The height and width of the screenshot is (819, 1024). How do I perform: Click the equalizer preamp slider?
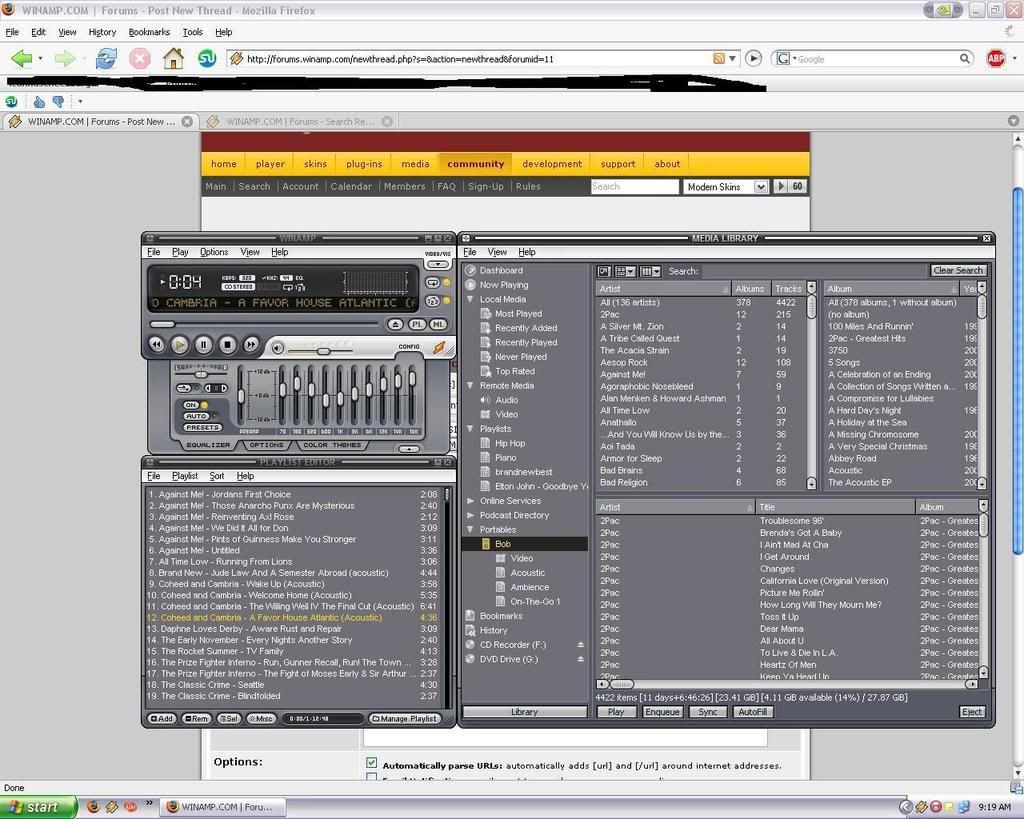pyautogui.click(x=241, y=395)
